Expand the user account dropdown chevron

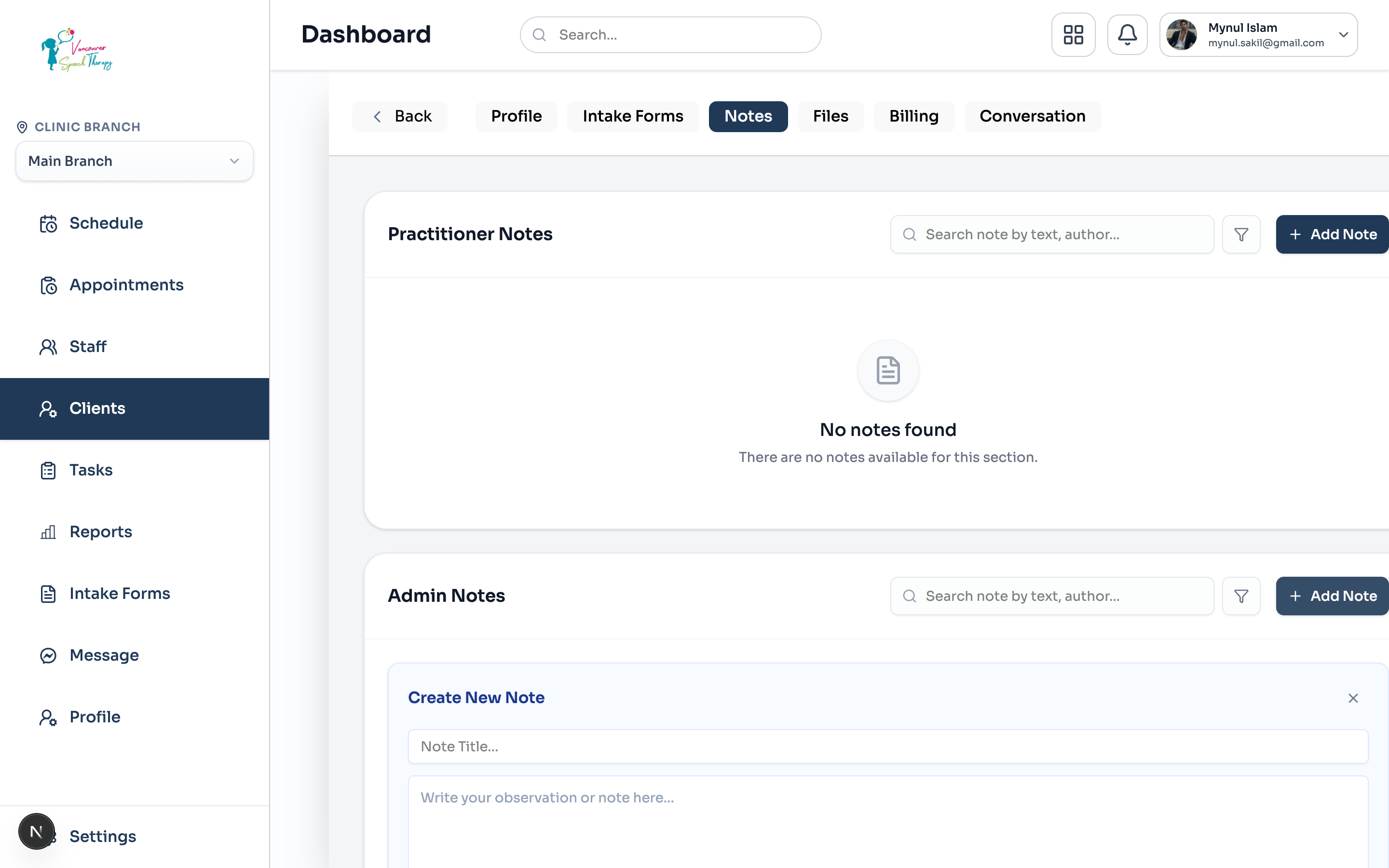pos(1343,34)
